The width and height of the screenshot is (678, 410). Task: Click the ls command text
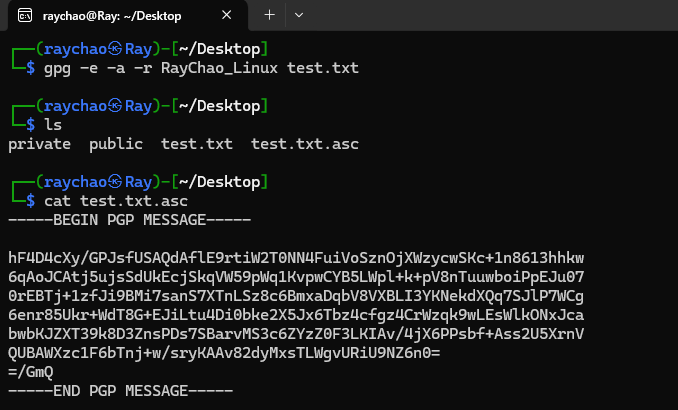pyautogui.click(x=53, y=125)
